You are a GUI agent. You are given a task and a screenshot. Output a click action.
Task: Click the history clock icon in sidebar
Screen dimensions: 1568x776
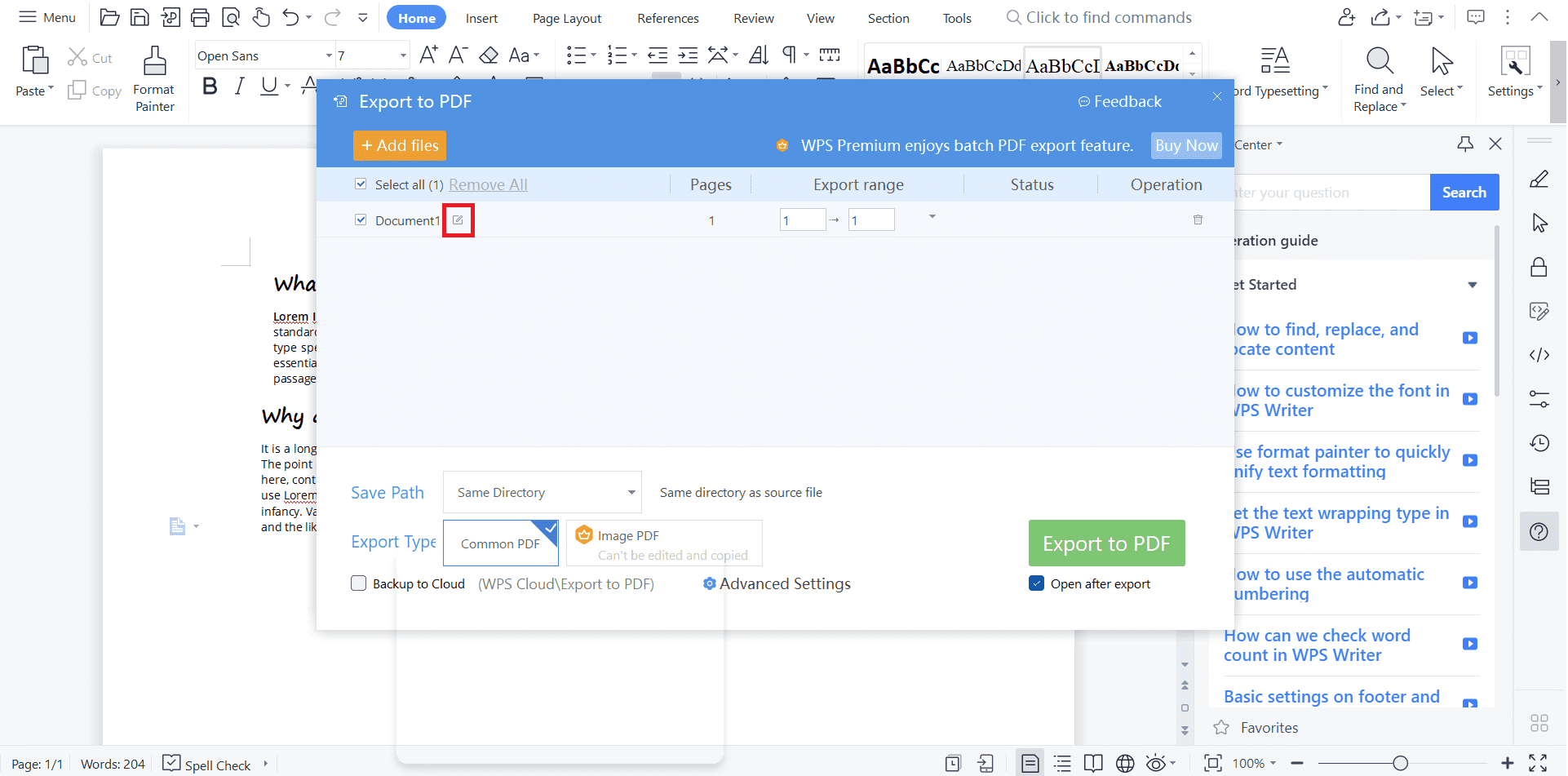(x=1539, y=443)
